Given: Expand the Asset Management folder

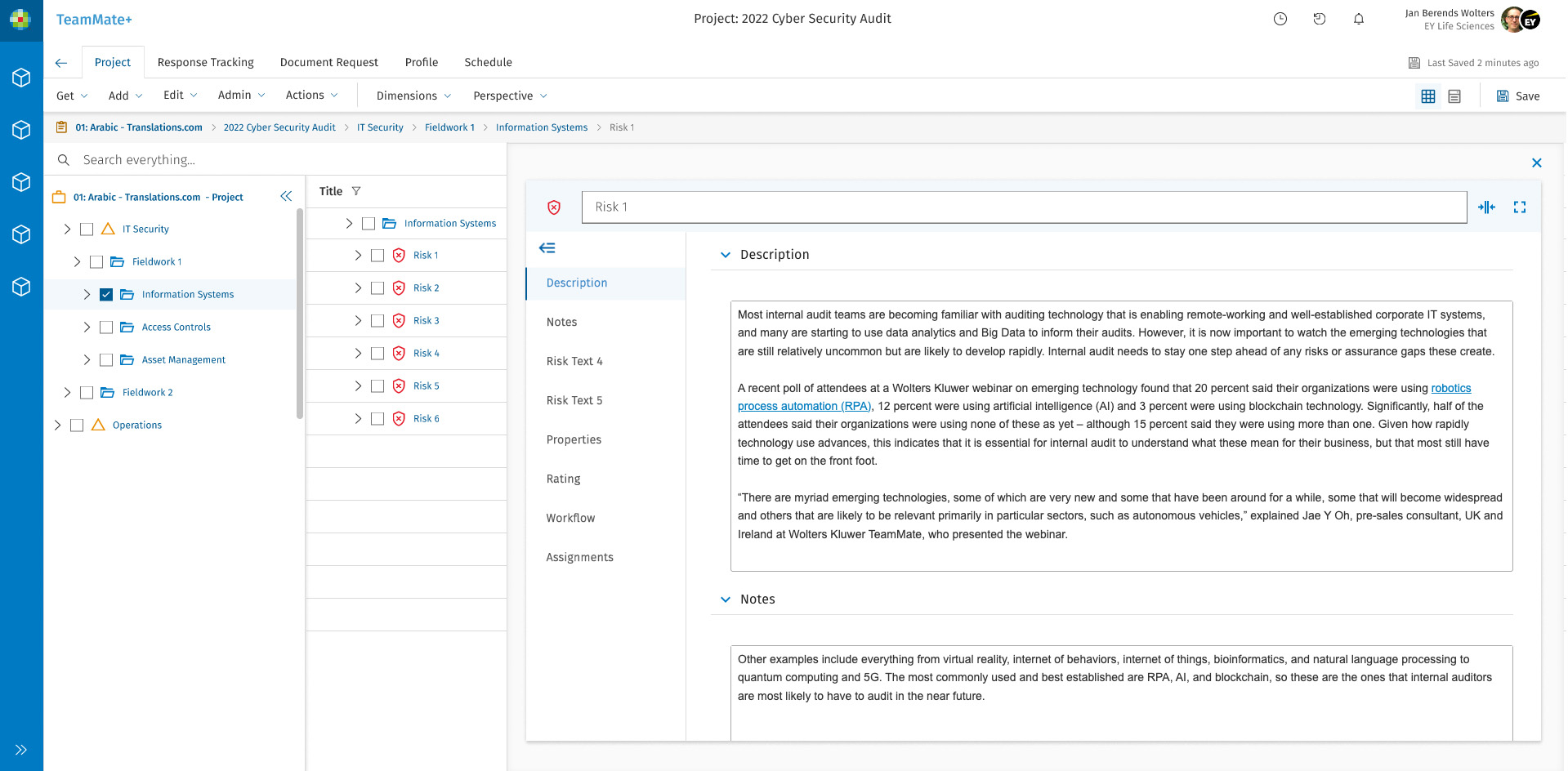Looking at the screenshot, I should pos(87,360).
